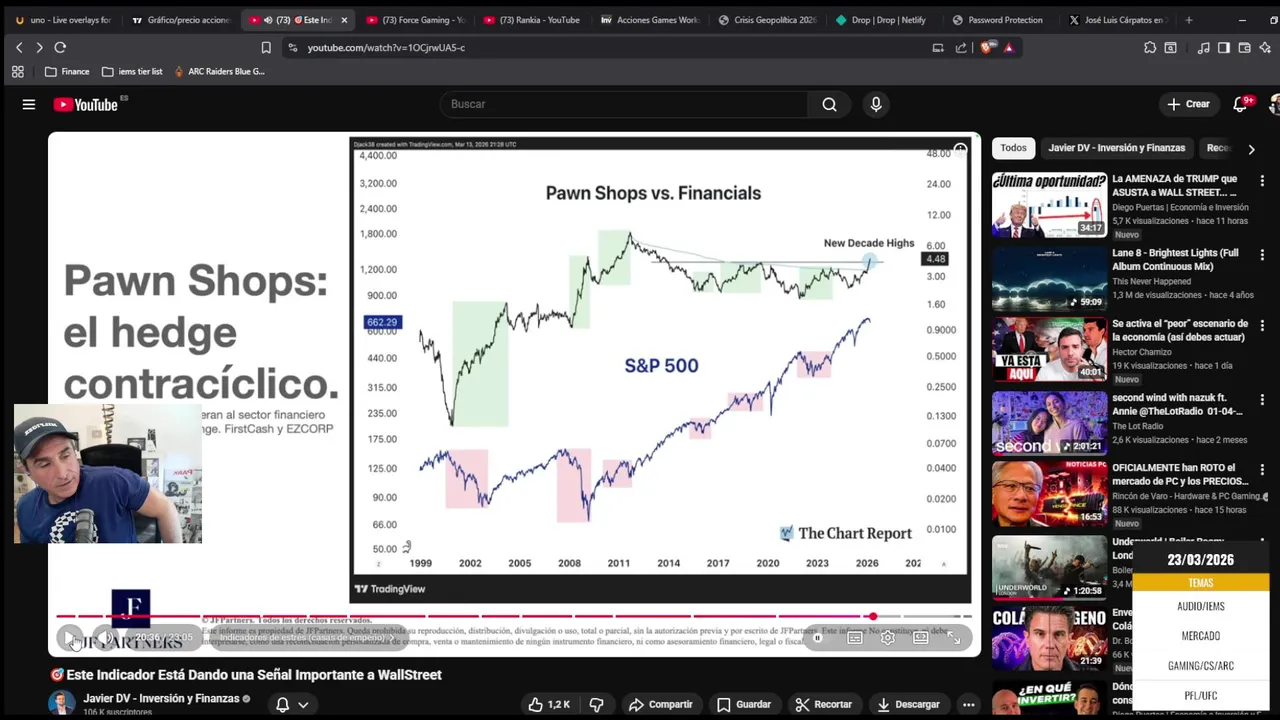
Task: Go to the YouTube home logo
Action: 86,104
